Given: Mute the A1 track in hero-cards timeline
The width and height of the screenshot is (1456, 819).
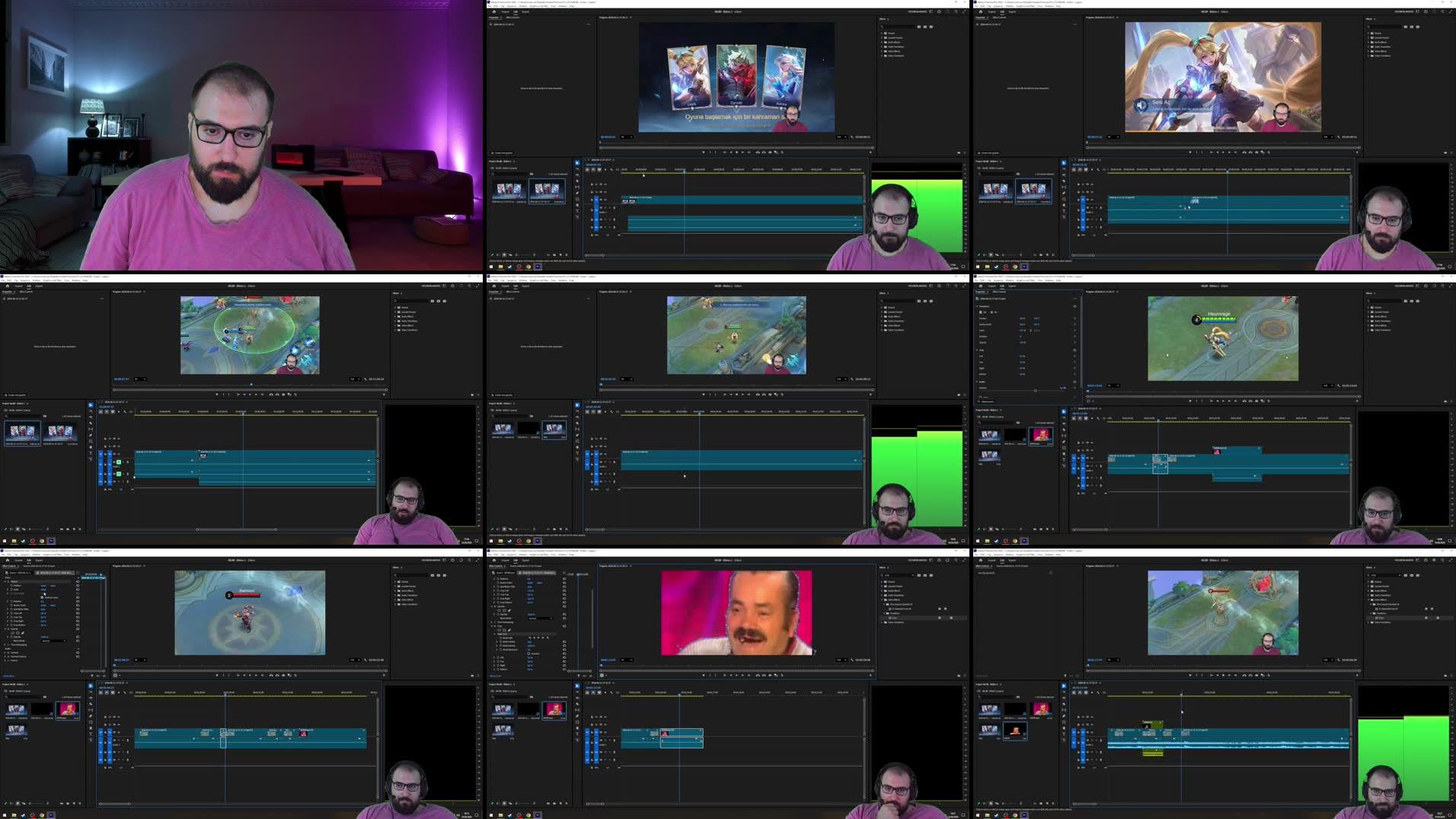Looking at the screenshot, I should click(605, 208).
